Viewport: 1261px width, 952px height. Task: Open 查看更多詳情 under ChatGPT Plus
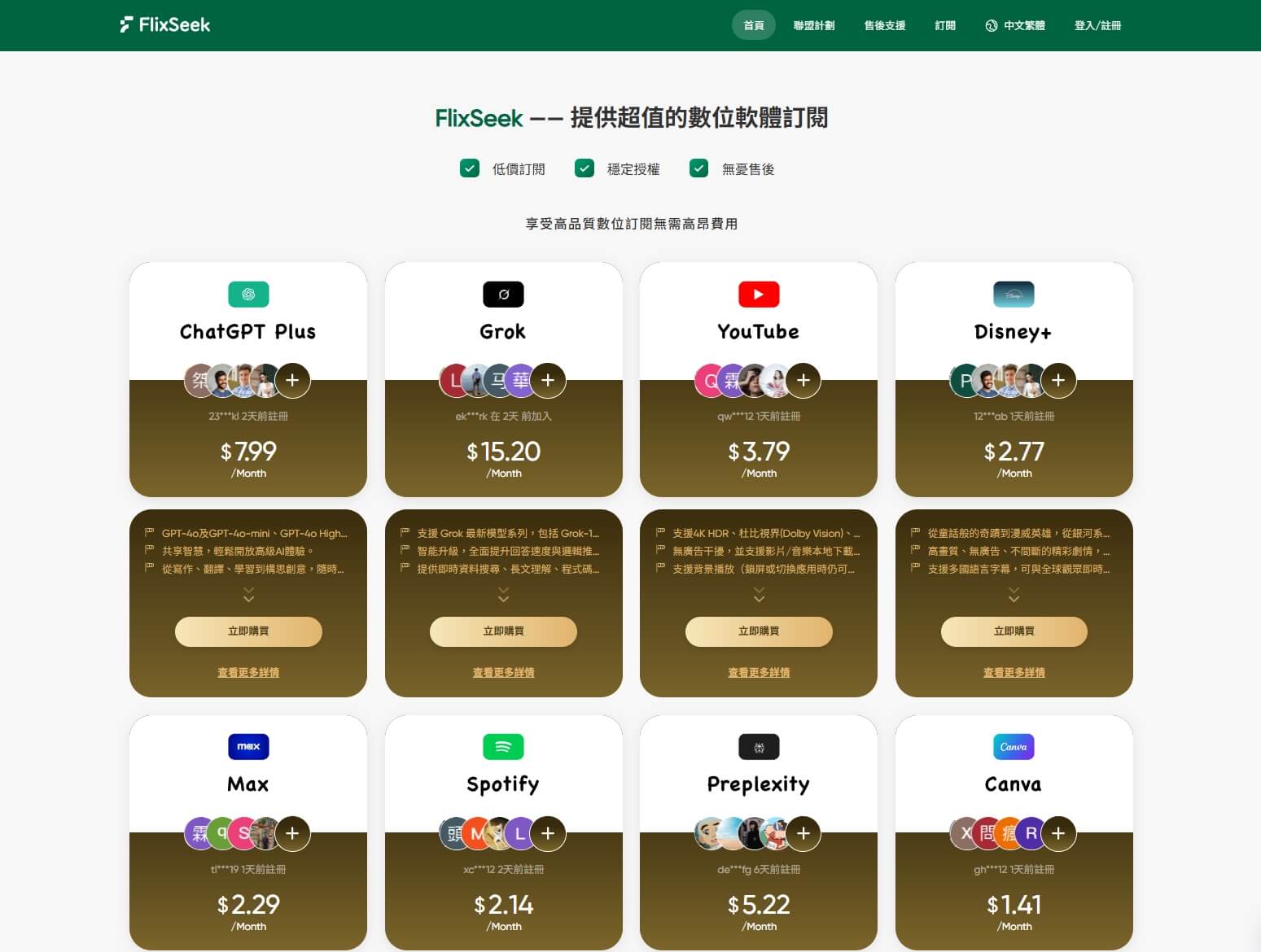248,673
